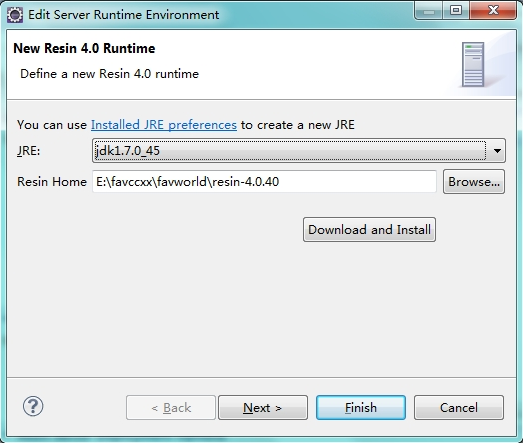
Task: Minimize the Edit Server Runtime window
Action: 429,11
